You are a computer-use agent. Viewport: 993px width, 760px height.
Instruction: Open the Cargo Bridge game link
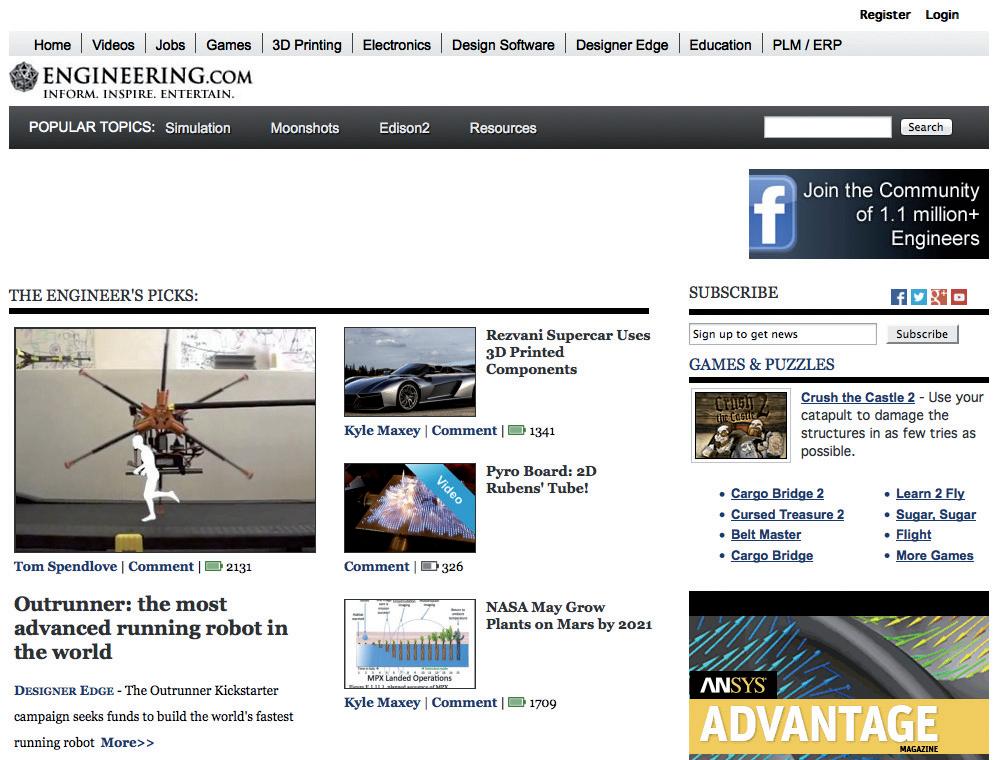click(772, 555)
